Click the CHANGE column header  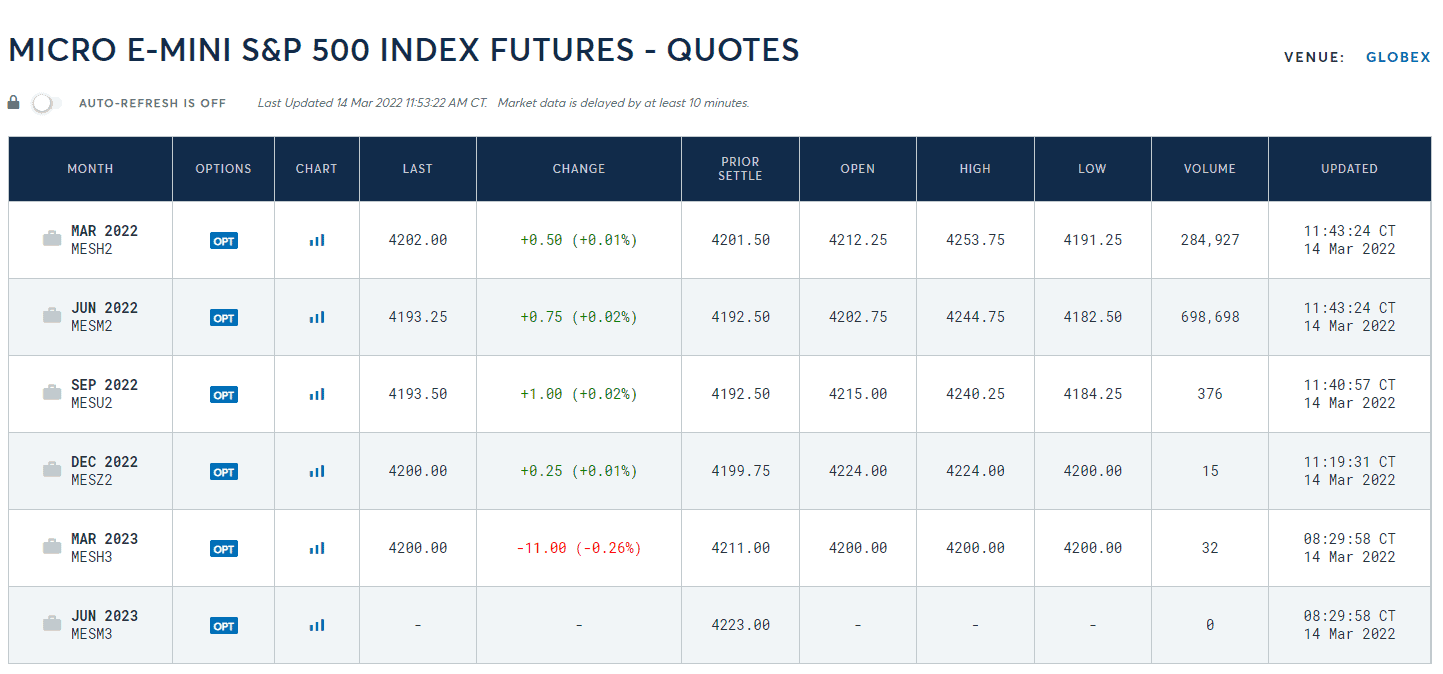579,169
